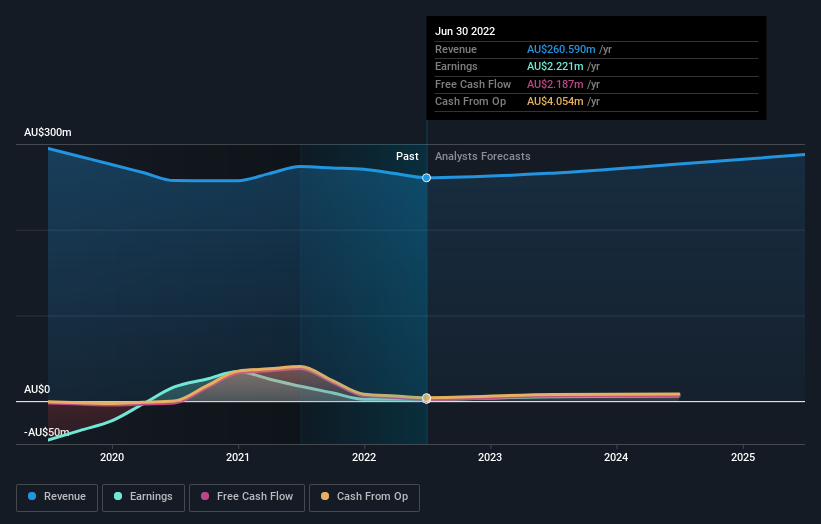Image resolution: width=821 pixels, height=524 pixels.
Task: Click the earnings value AU$2.221m in tooltip
Action: click(555, 66)
